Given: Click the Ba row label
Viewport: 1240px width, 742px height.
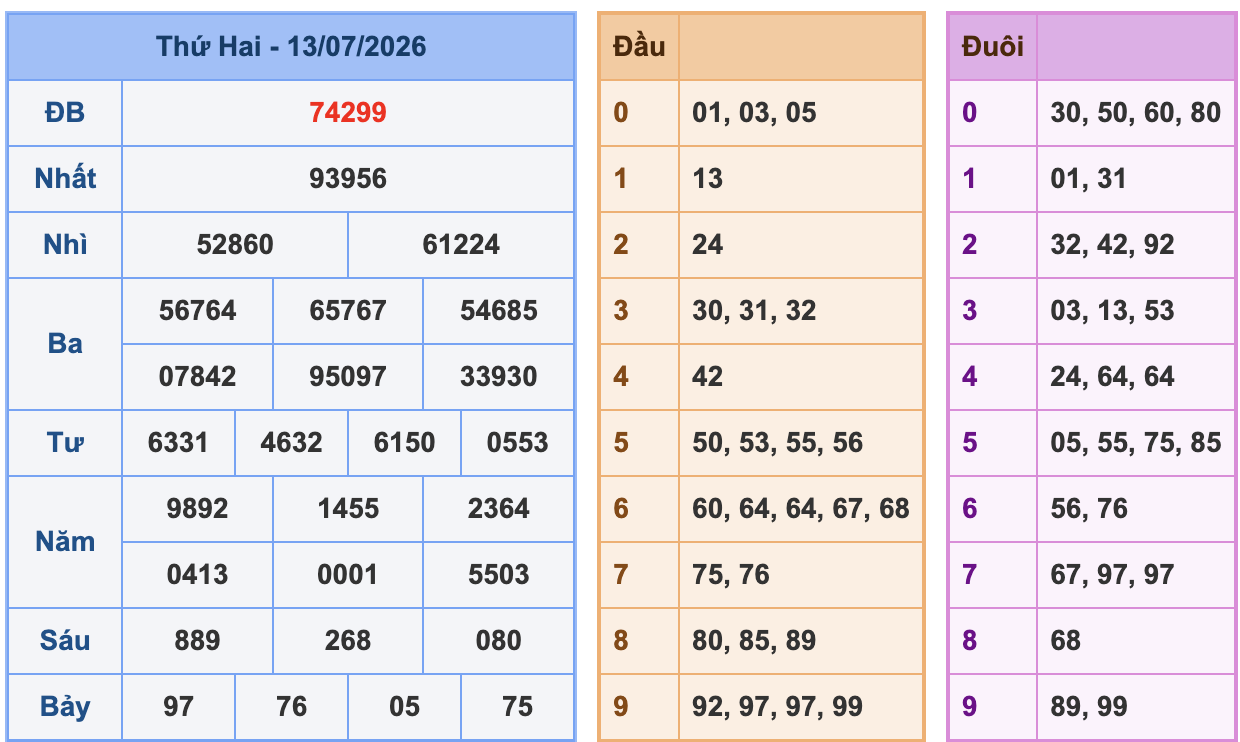Looking at the screenshot, I should (65, 344).
